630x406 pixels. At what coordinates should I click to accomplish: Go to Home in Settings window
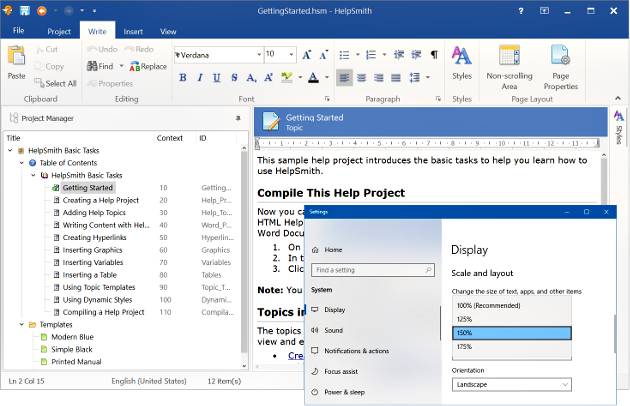[333, 250]
